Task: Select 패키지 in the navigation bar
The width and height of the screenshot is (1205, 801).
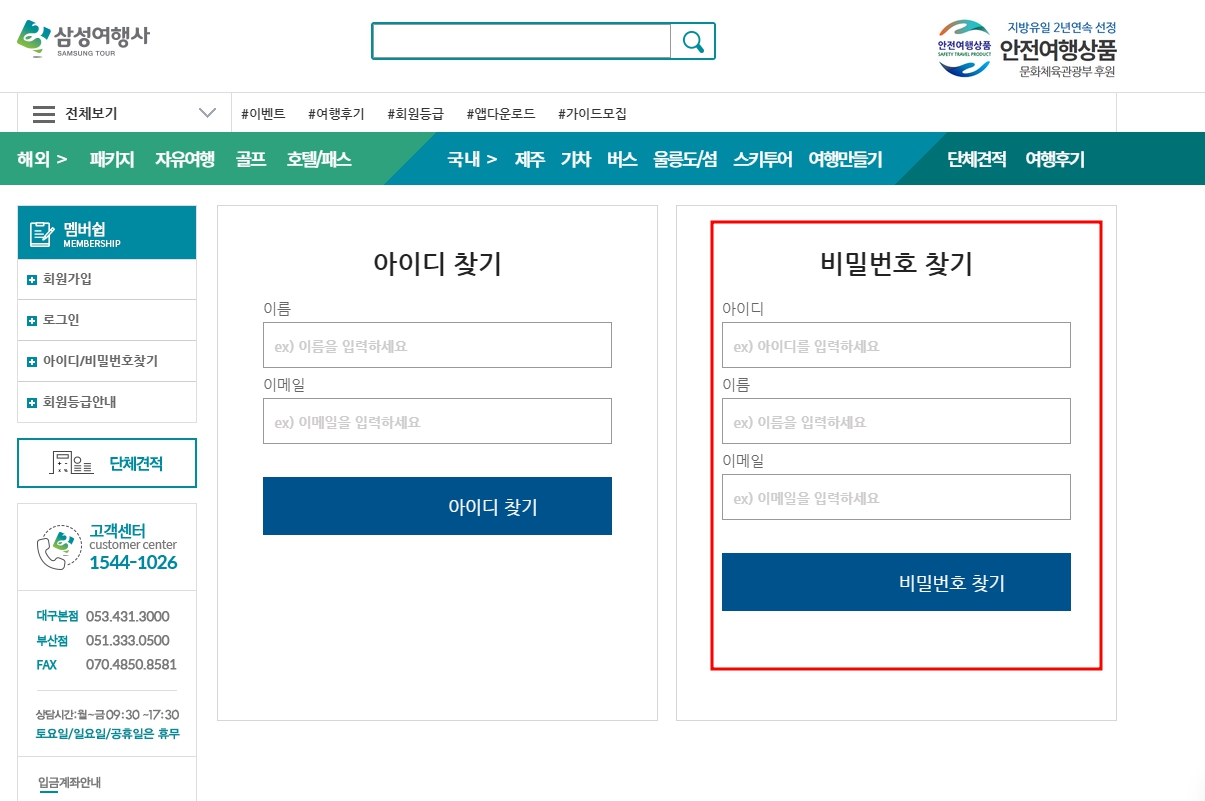Action: click(111, 159)
